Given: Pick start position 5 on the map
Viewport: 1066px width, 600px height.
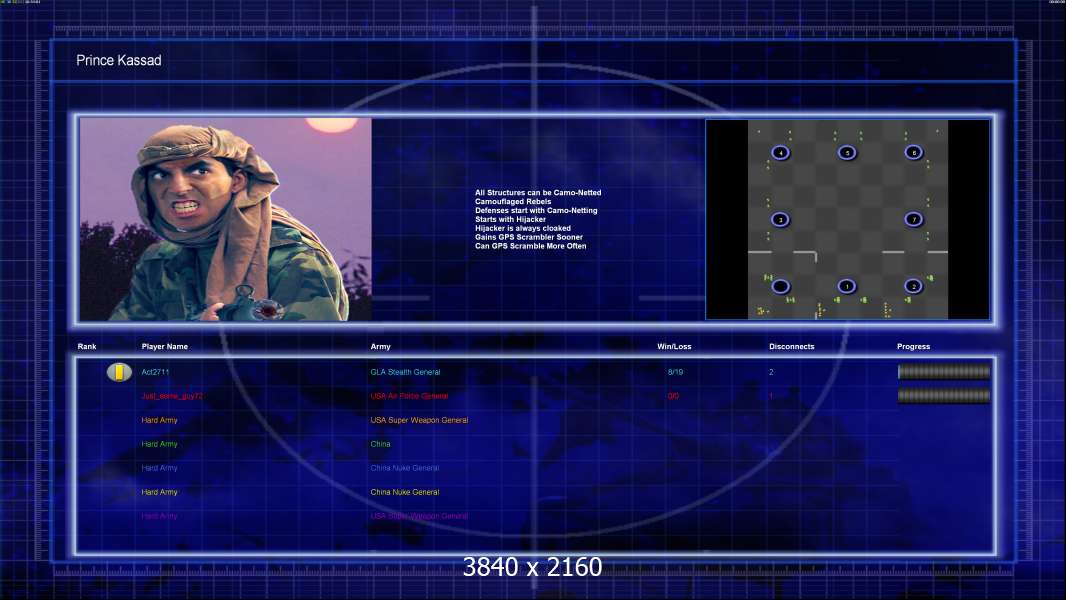Looking at the screenshot, I should [x=847, y=153].
